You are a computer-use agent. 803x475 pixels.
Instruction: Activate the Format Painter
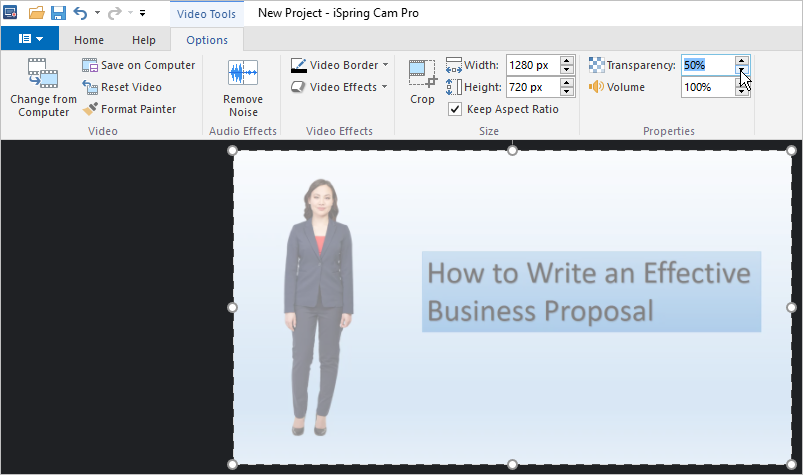pyautogui.click(x=129, y=109)
